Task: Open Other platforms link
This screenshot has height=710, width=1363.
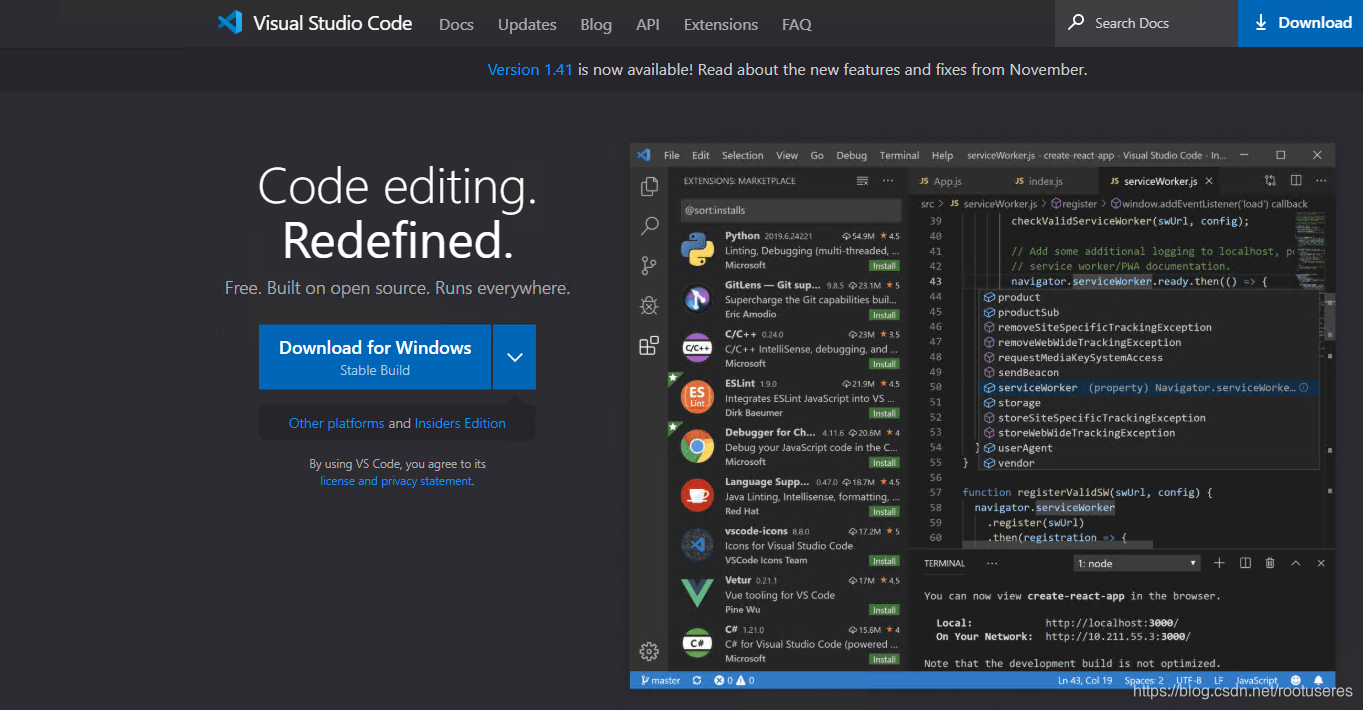Action: (336, 423)
